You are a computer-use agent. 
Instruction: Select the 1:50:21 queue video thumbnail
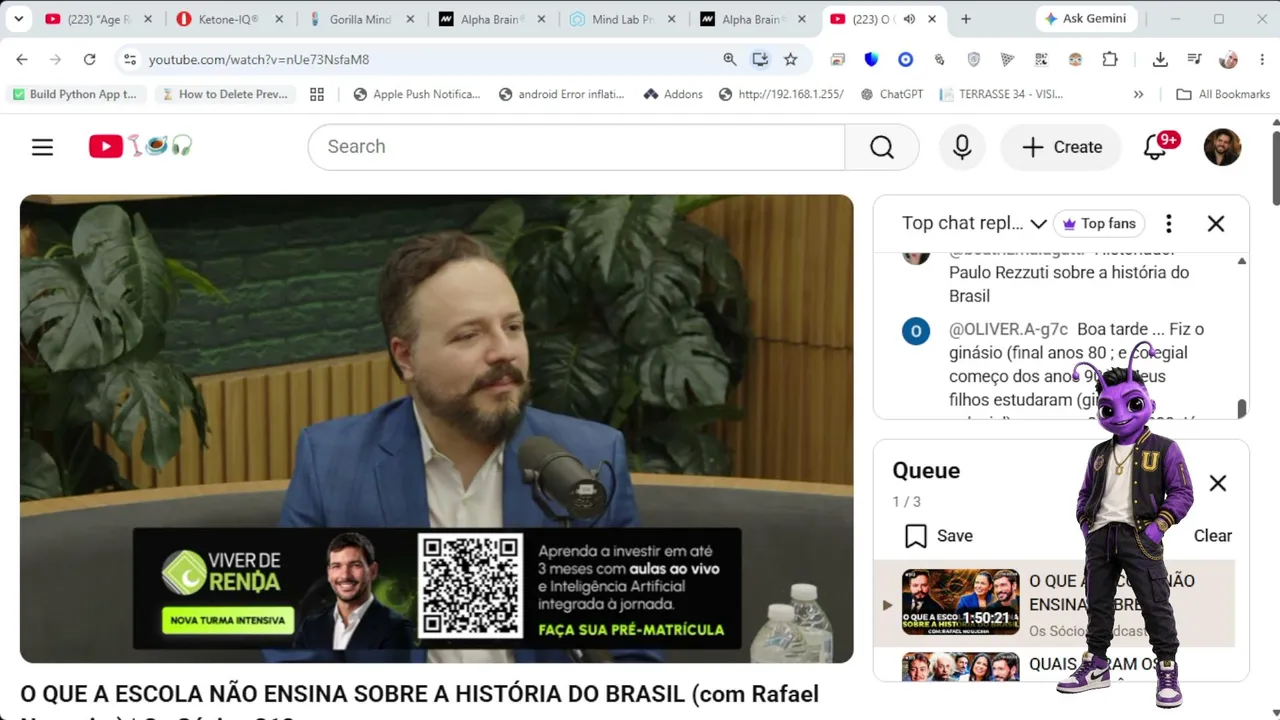pyautogui.click(x=960, y=602)
